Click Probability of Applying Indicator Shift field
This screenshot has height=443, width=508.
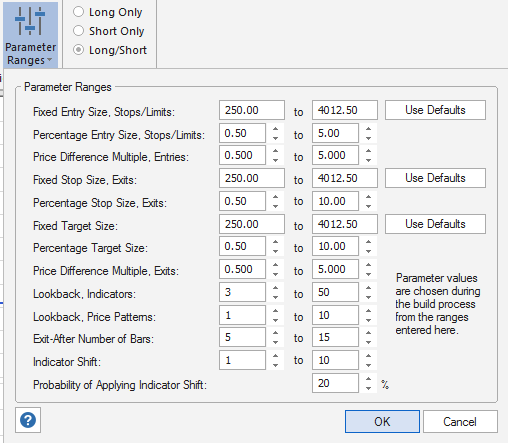click(x=335, y=383)
